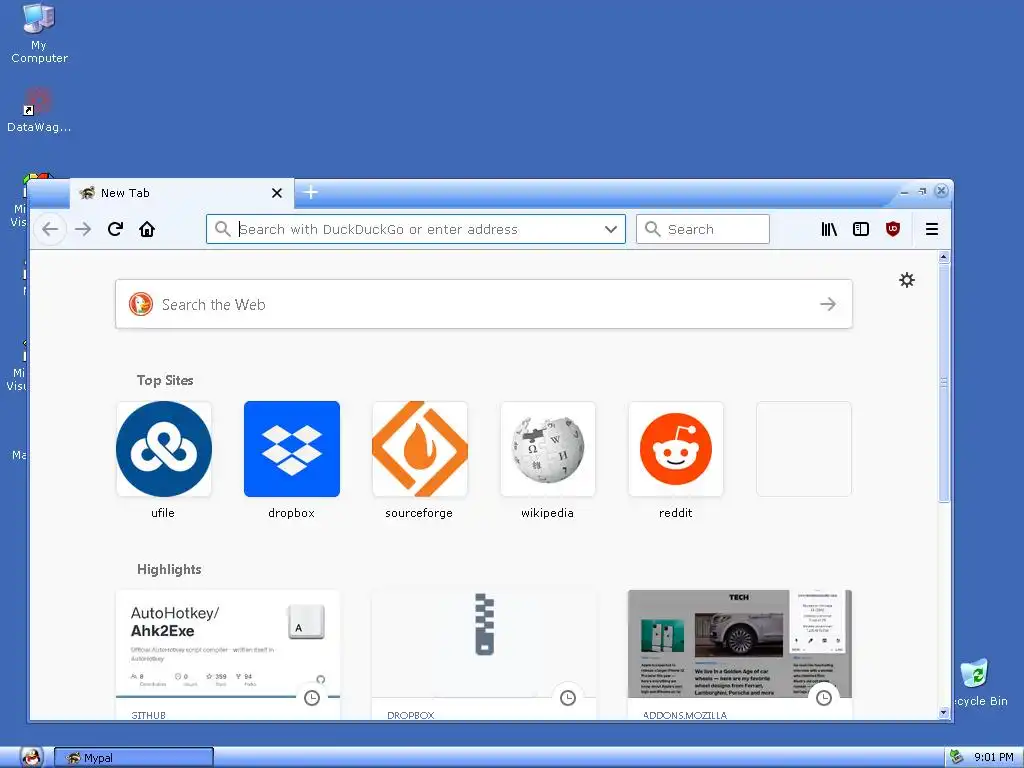This screenshot has width=1024, height=768.
Task: Click the Search the Web box
Action: pos(484,304)
